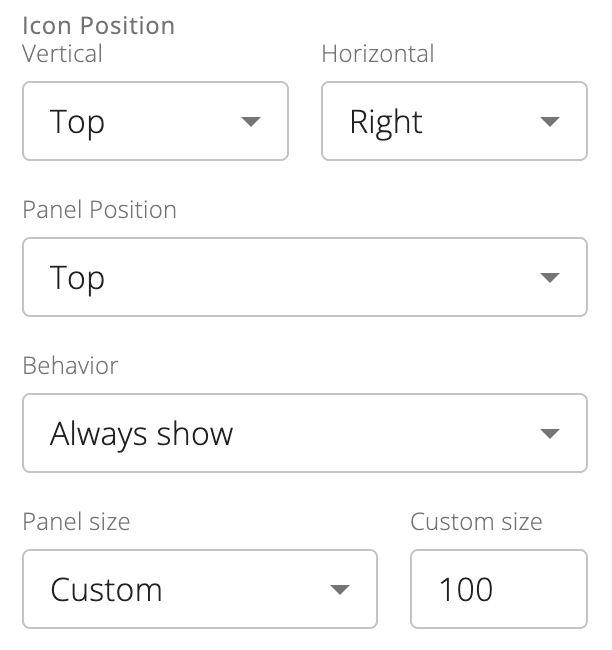
Task: Click the Behavior label
Action: click(70, 366)
